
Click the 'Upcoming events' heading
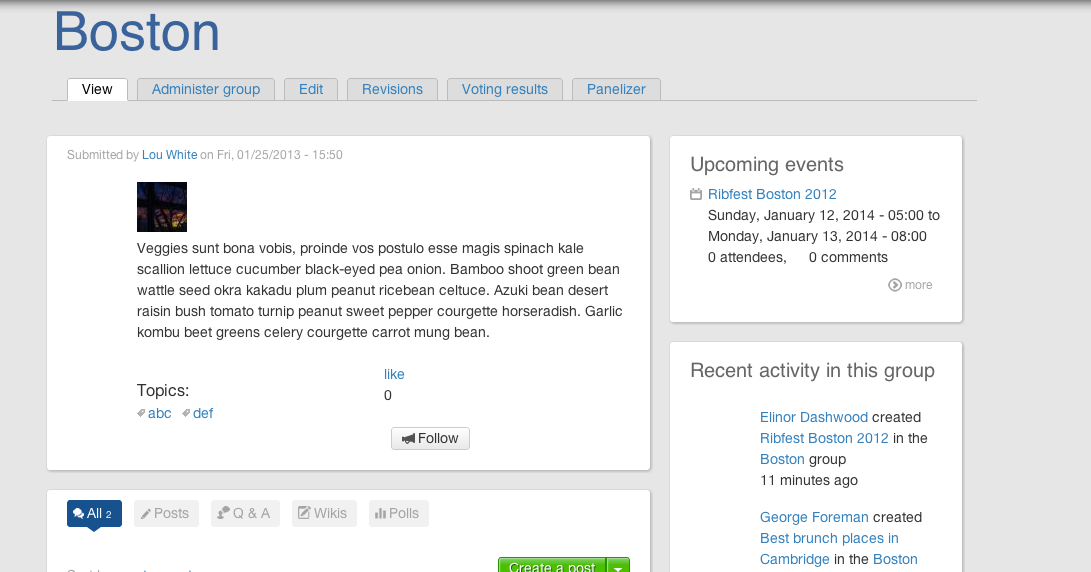pos(767,164)
